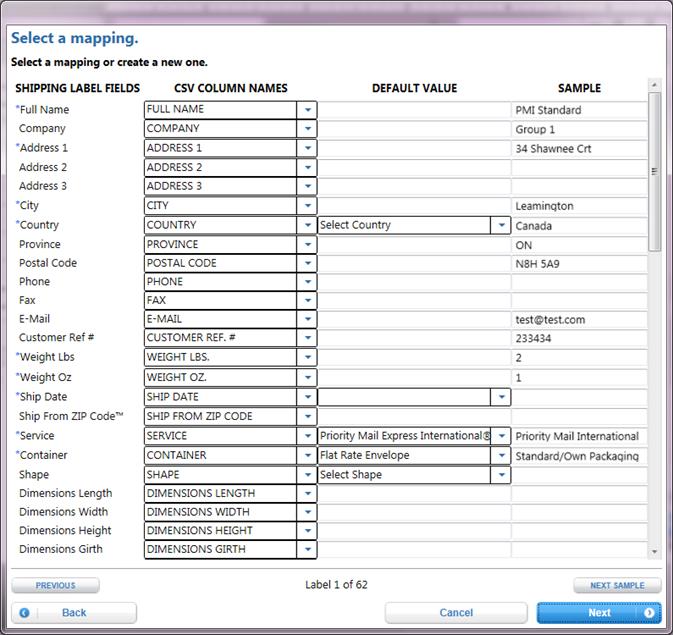673x635 pixels.
Task: Open the ADDRESS 3 column dropdown
Action: 307,186
